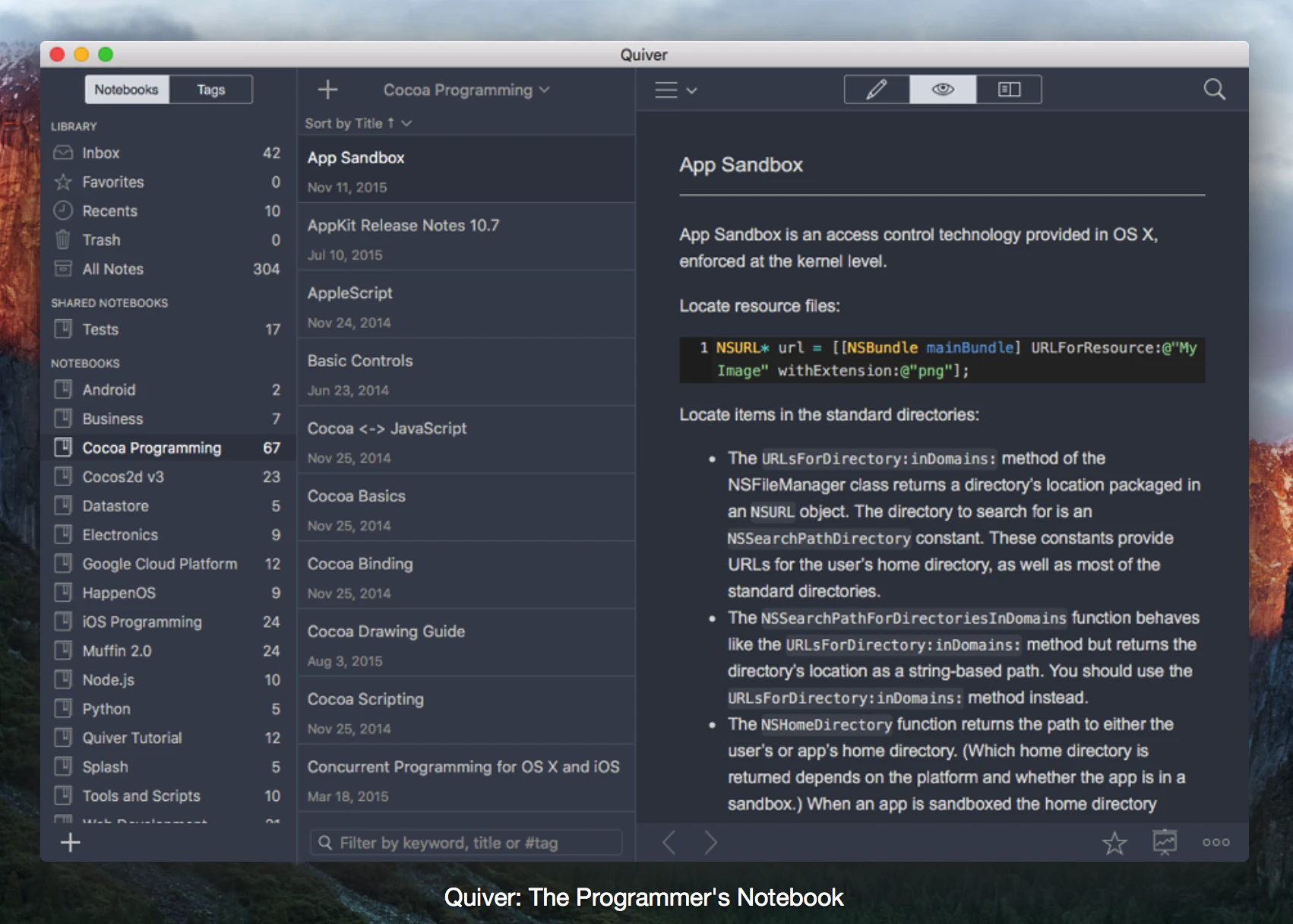Viewport: 1293px width, 924px height.
Task: Open Cocoa Scripting note
Action: (466, 710)
